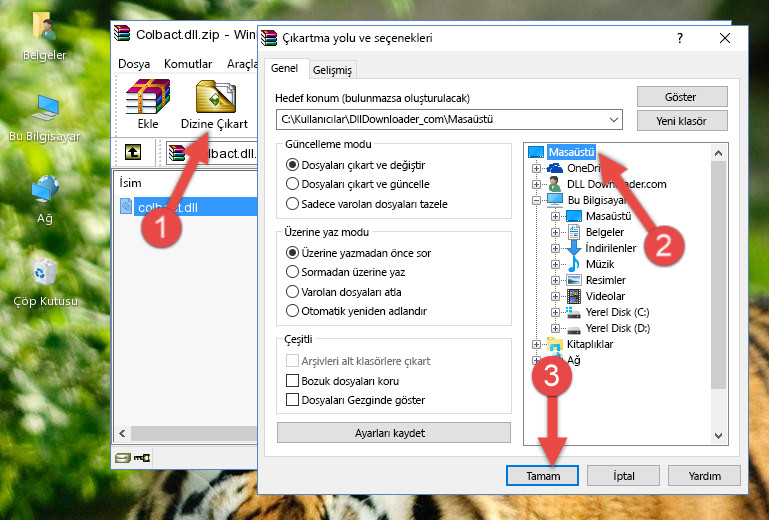Choose Videolar folder in tree

click(605, 296)
